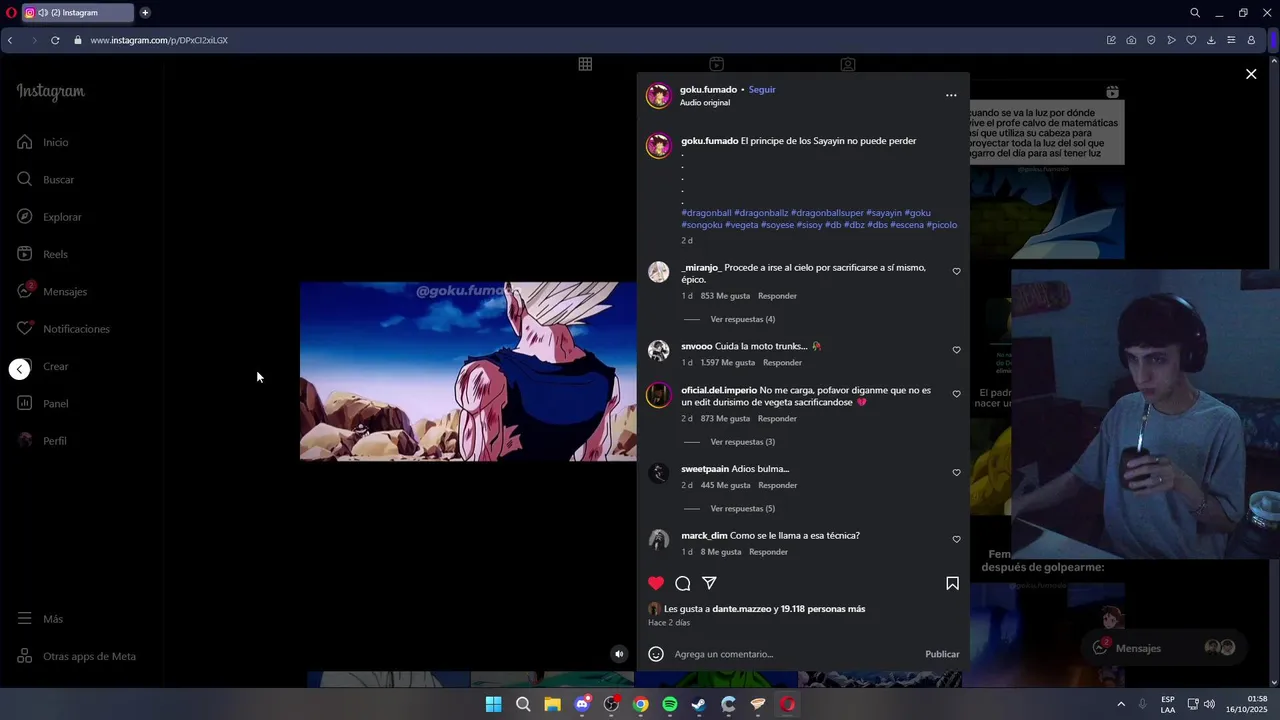Click the previous post arrow button
1280x720 pixels.
[x=19, y=369]
